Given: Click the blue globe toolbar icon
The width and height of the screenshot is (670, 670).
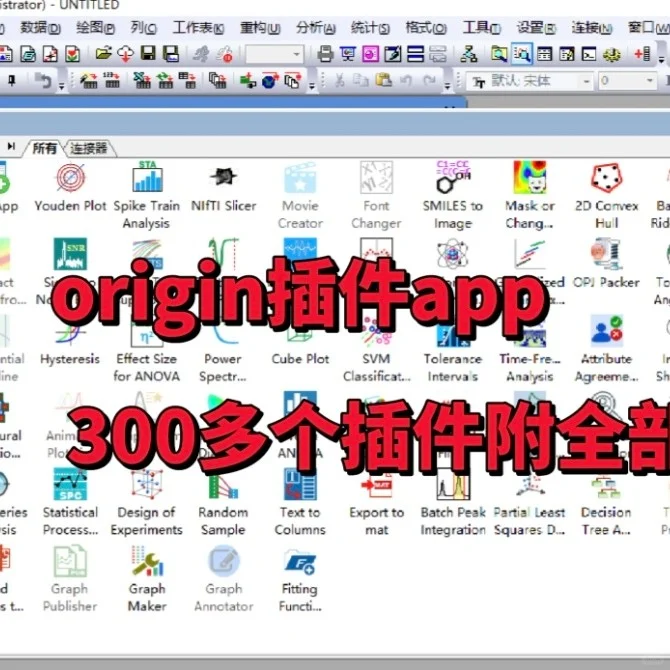Looking at the screenshot, I should (x=270, y=80).
